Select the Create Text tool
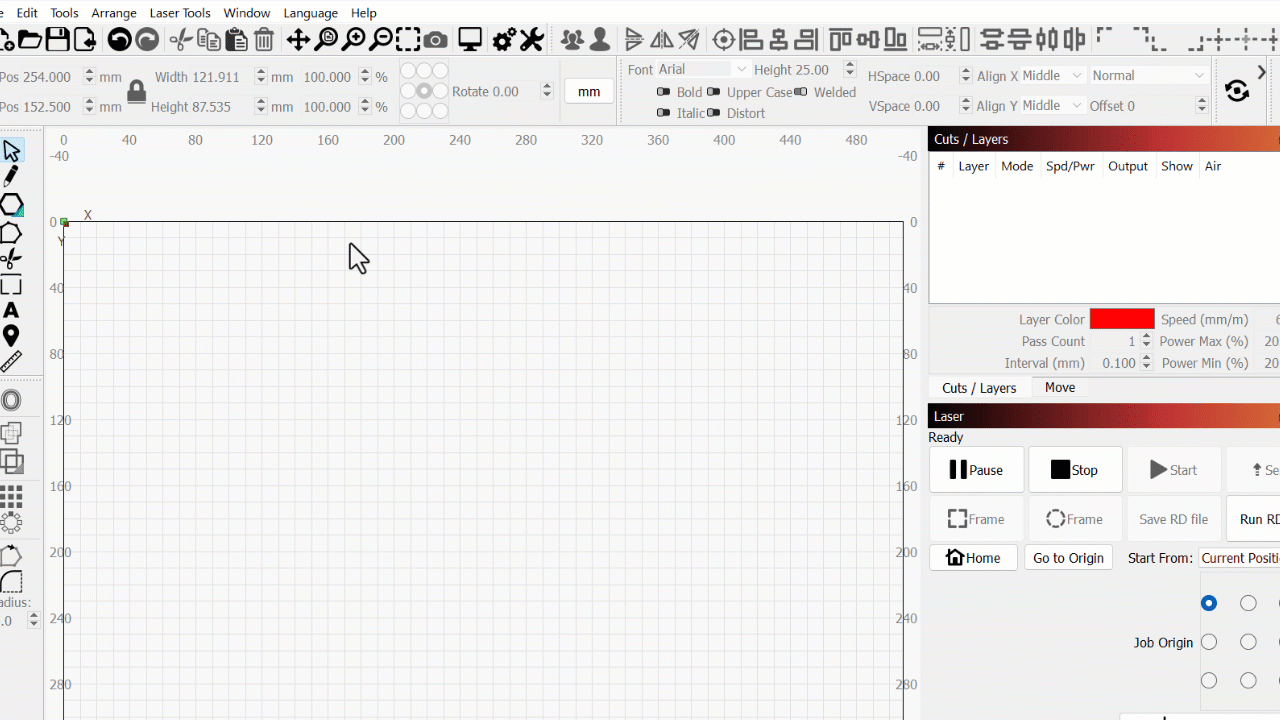The image size is (1280, 720). click(x=11, y=310)
